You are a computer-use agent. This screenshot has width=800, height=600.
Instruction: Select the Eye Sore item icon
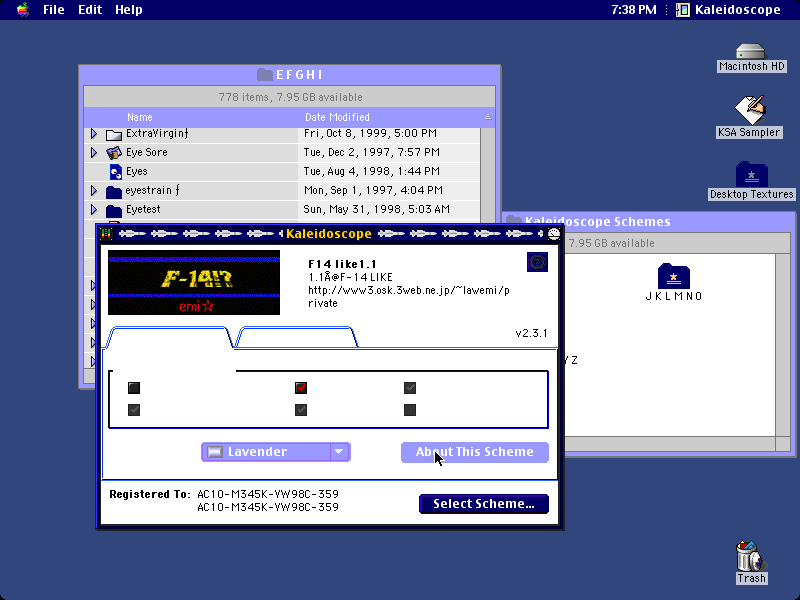114,153
